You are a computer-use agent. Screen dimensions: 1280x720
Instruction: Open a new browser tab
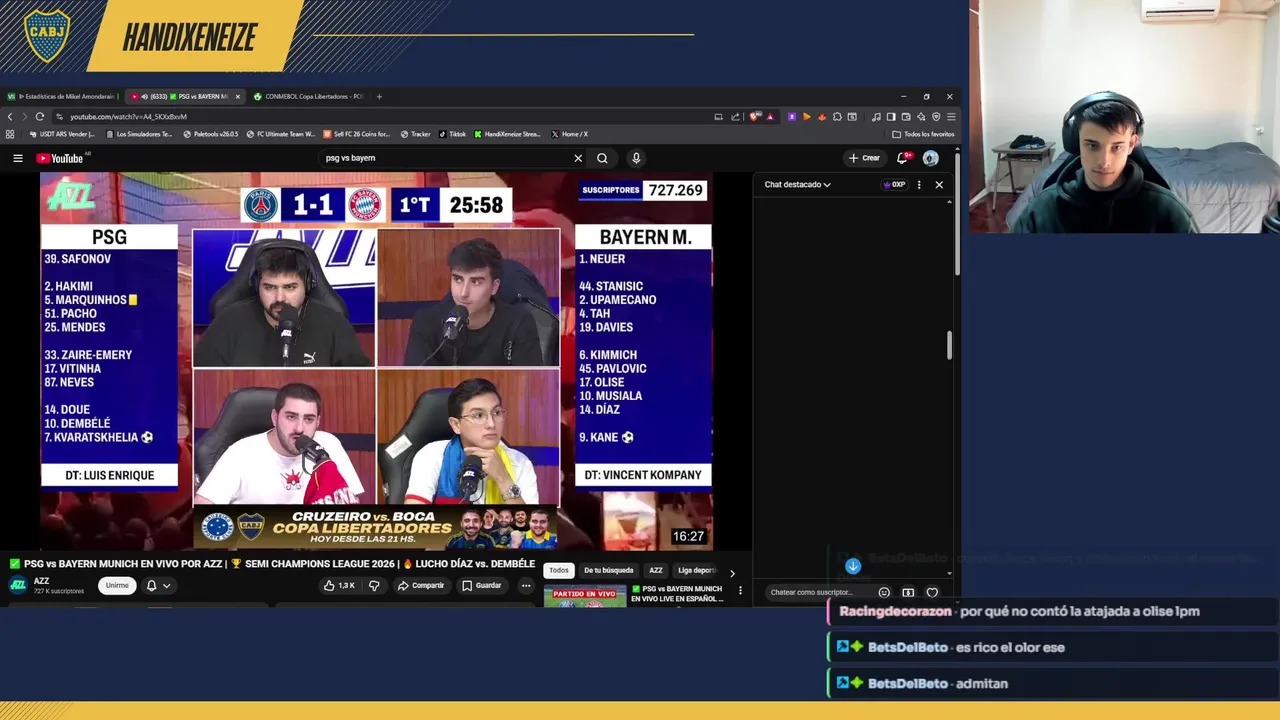click(379, 96)
